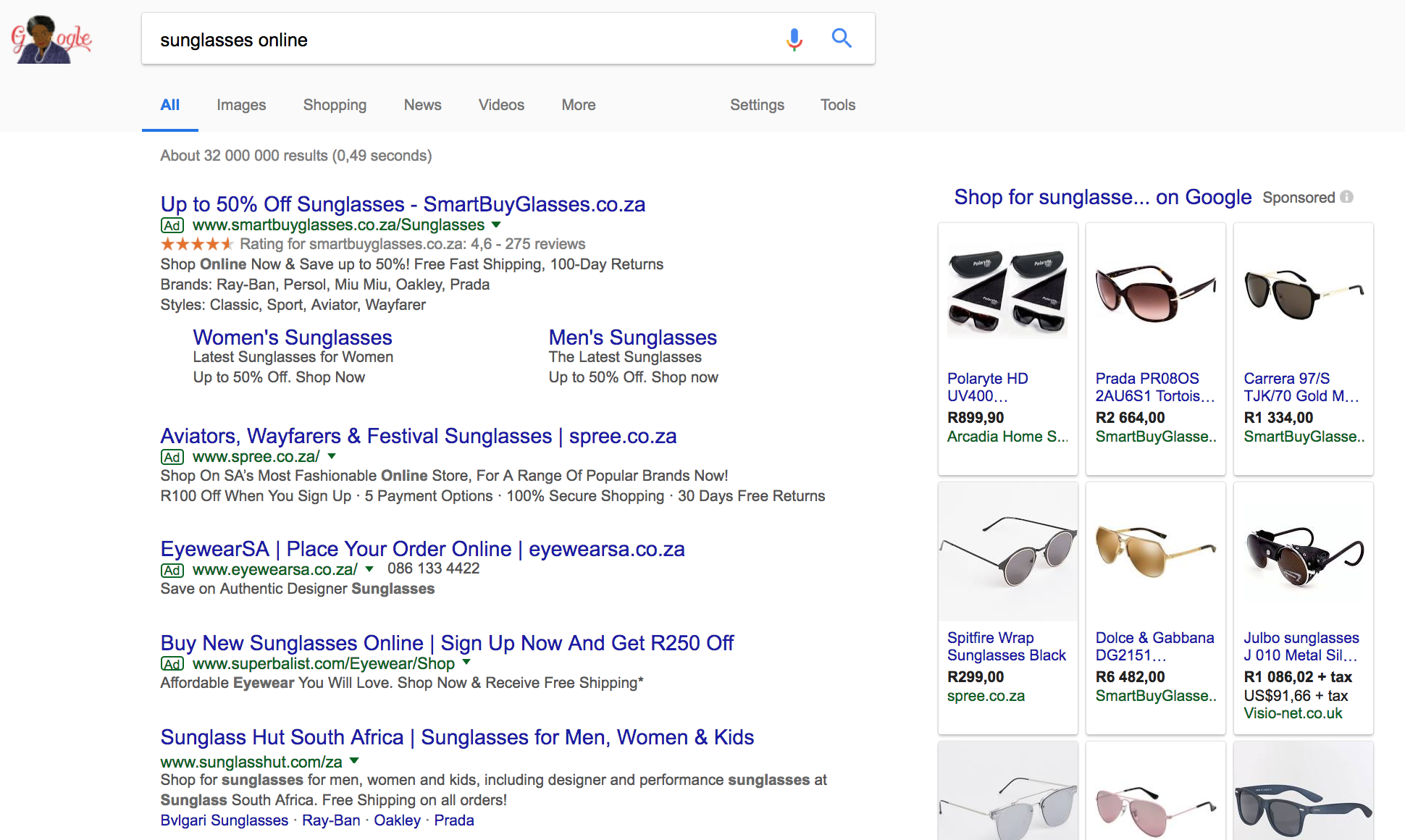This screenshot has width=1405, height=840.
Task: Click Dolce & Gabbana DG2151 title
Action: tap(1155, 647)
